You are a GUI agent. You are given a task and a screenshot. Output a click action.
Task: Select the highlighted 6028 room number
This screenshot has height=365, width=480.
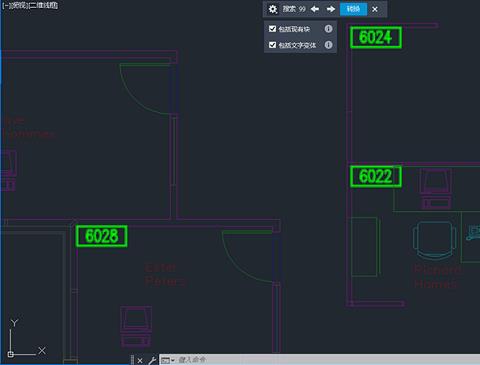click(x=102, y=236)
